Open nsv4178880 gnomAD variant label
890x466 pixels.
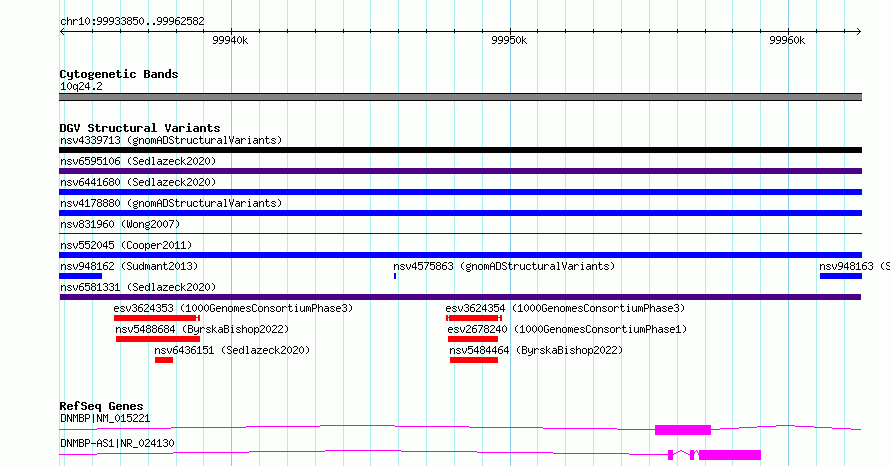click(171, 203)
